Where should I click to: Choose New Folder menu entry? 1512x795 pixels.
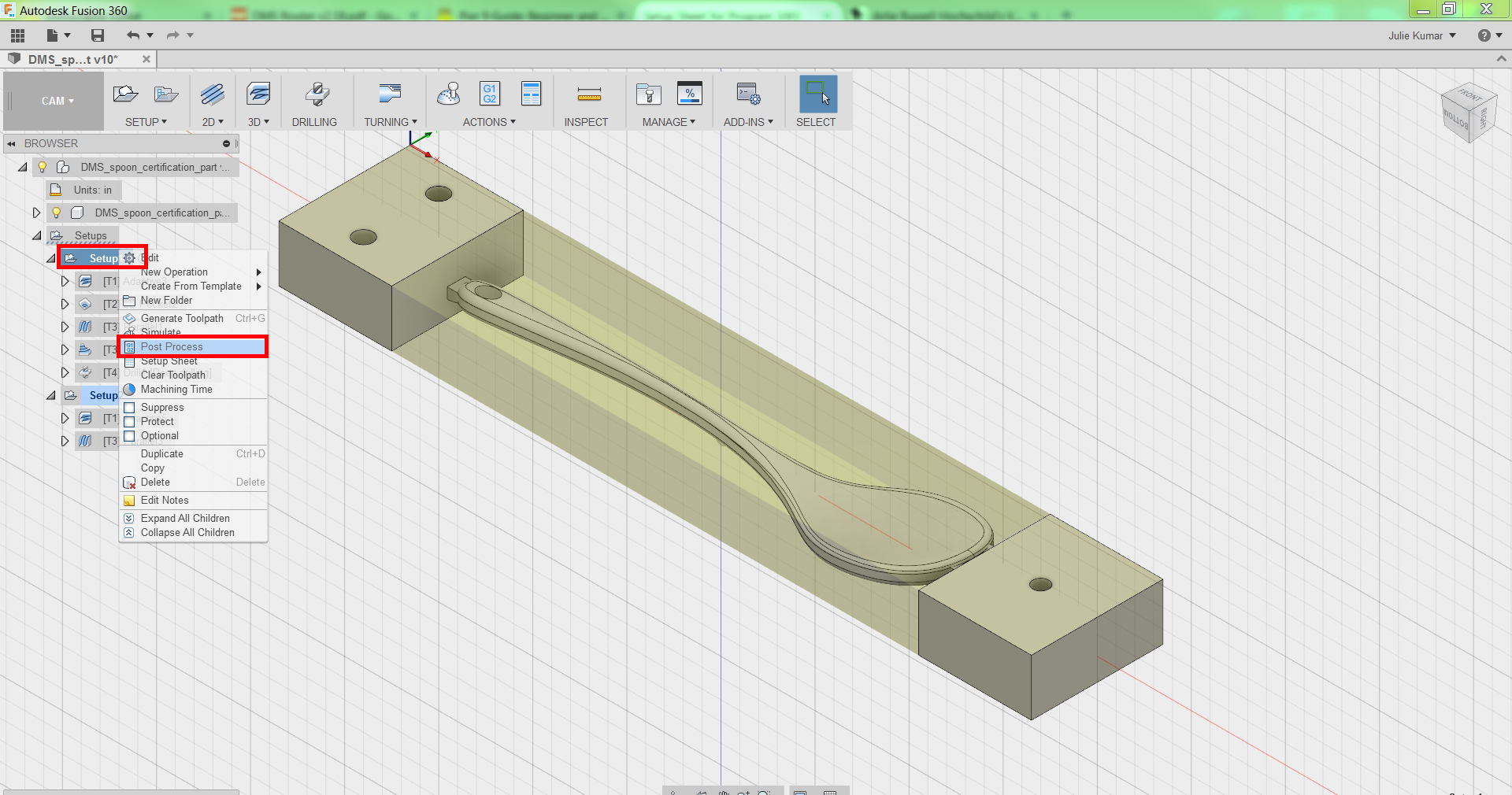(193, 300)
